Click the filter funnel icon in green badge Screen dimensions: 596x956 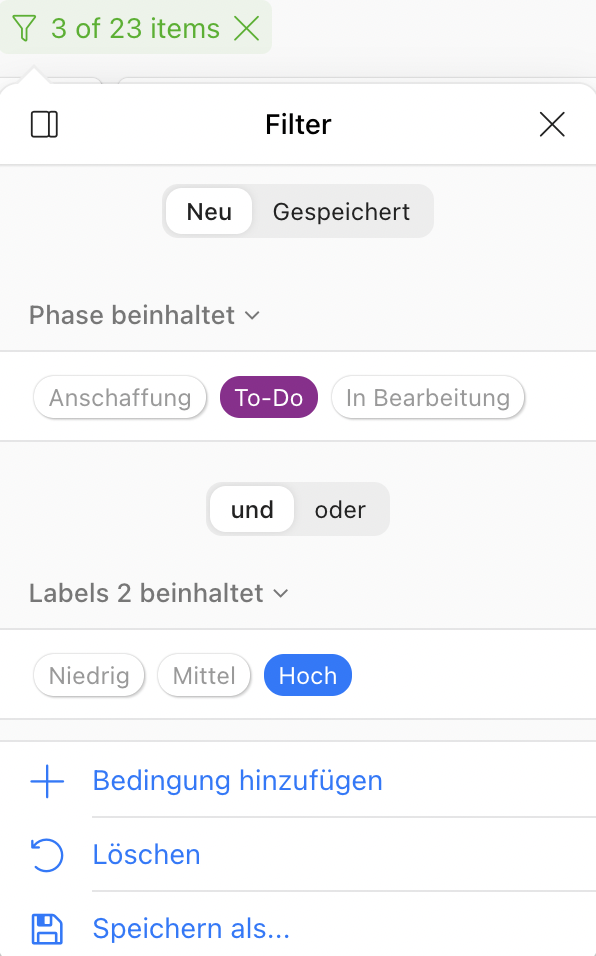(22, 28)
